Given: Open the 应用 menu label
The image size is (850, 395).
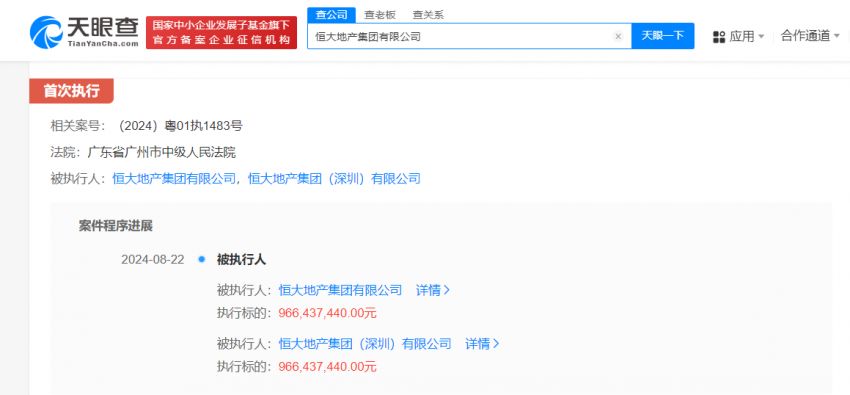Looking at the screenshot, I should coord(742,37).
